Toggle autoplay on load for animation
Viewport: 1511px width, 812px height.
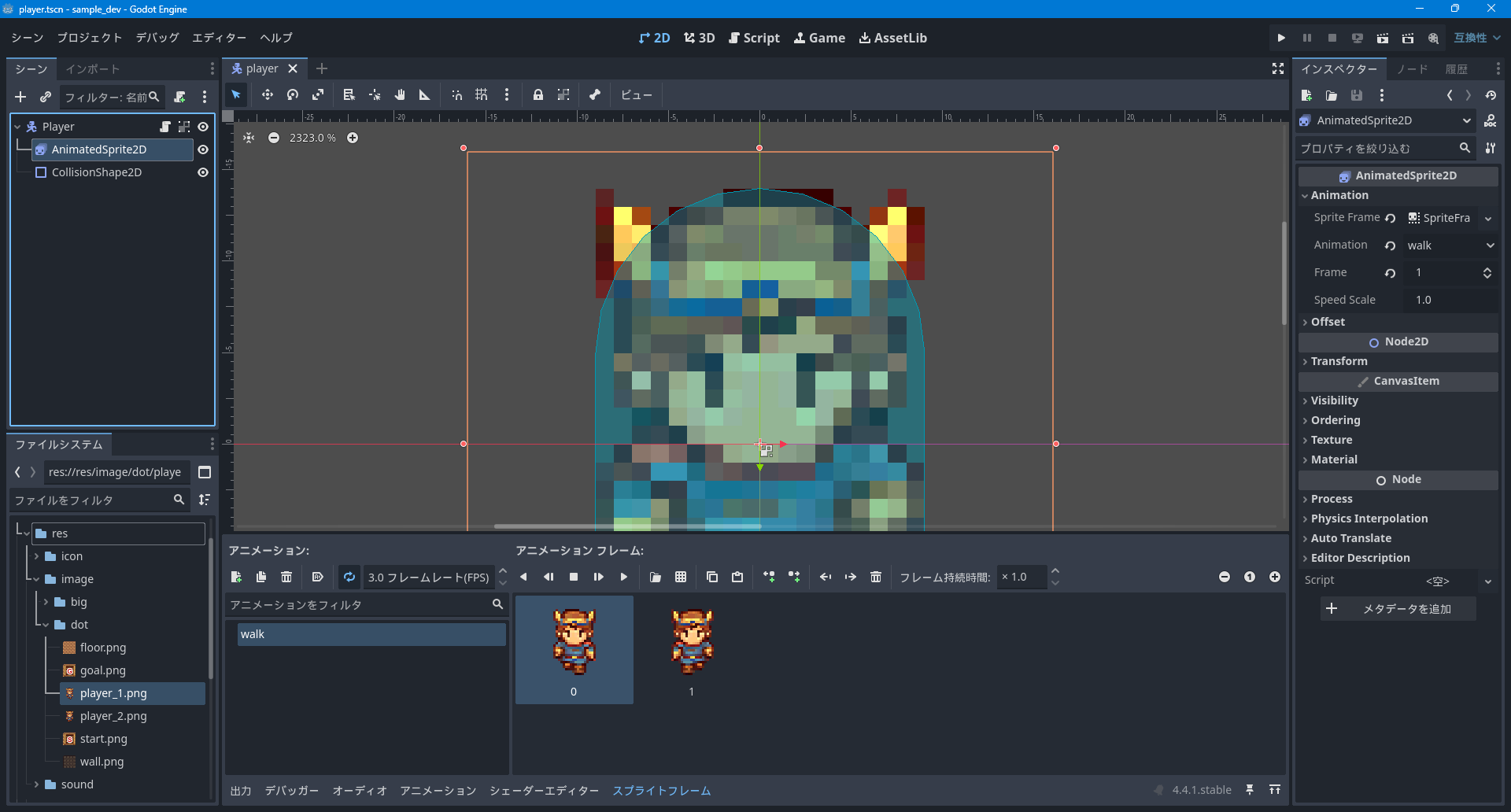tap(318, 577)
